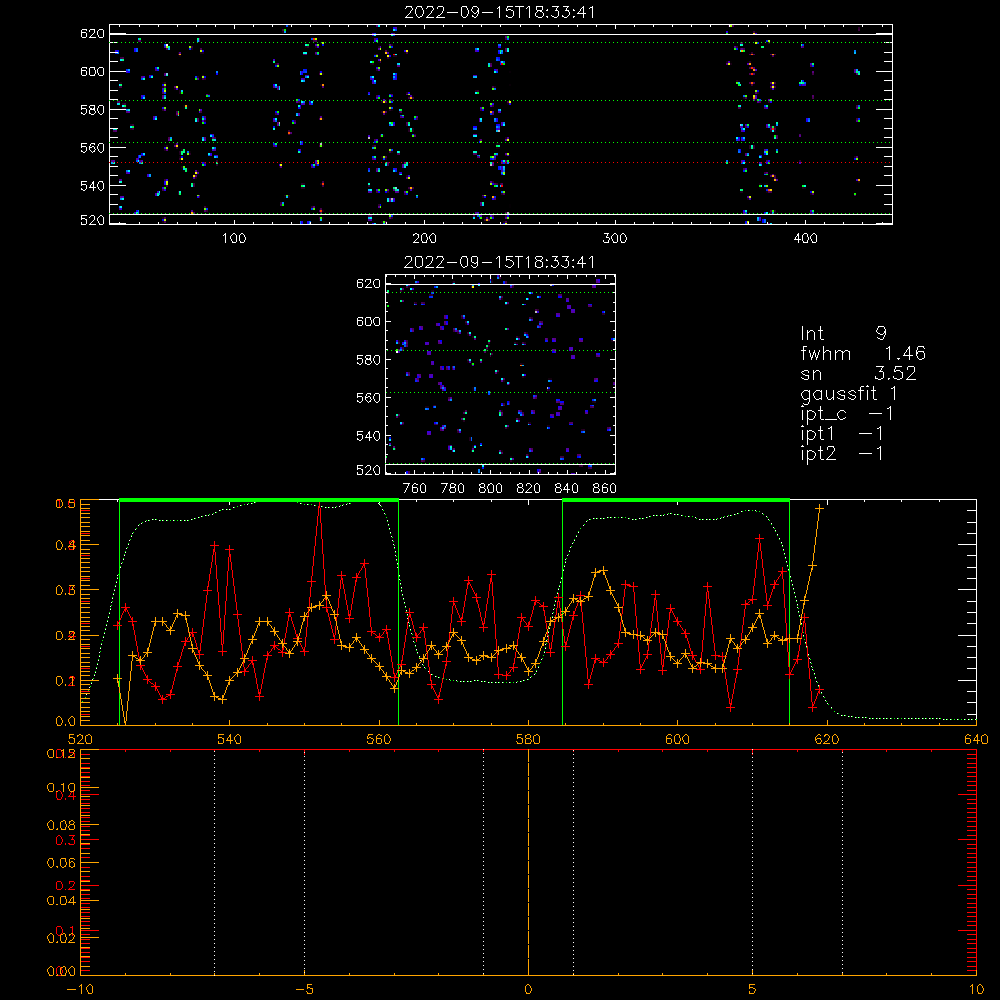Click the orange vertical zero line in the bottom plot

pos(528,862)
